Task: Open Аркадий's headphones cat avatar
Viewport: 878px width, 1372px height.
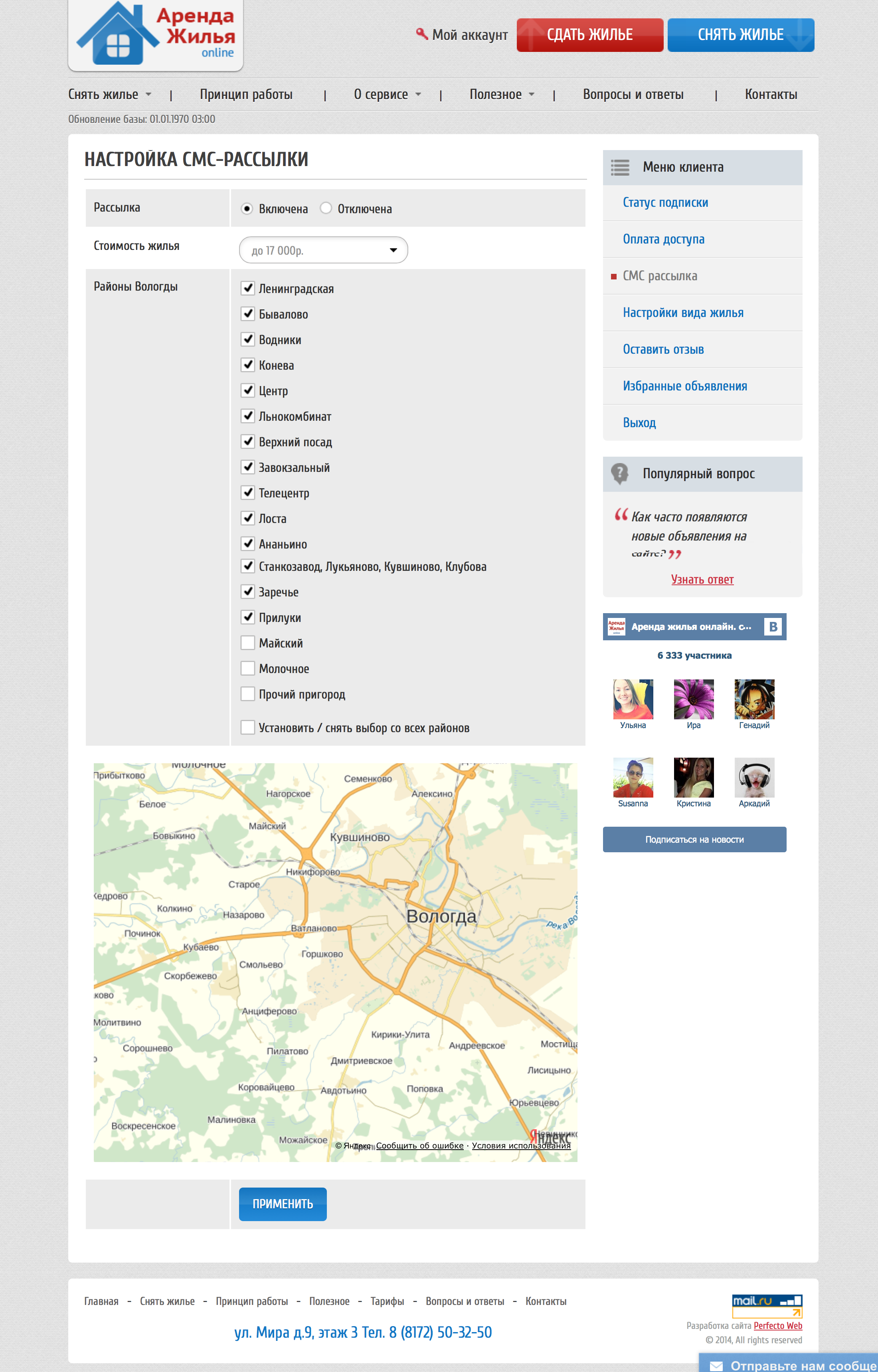Action: [x=754, y=777]
